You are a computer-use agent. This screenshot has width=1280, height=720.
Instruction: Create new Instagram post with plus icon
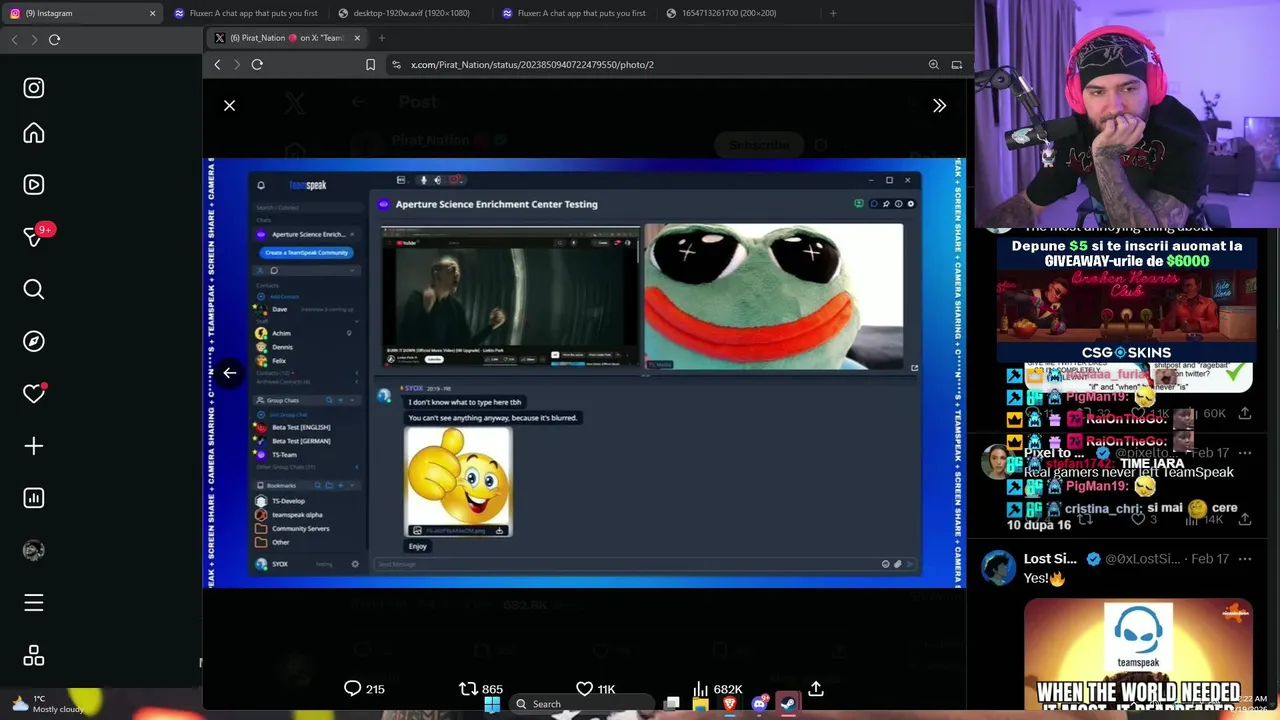(x=34, y=446)
